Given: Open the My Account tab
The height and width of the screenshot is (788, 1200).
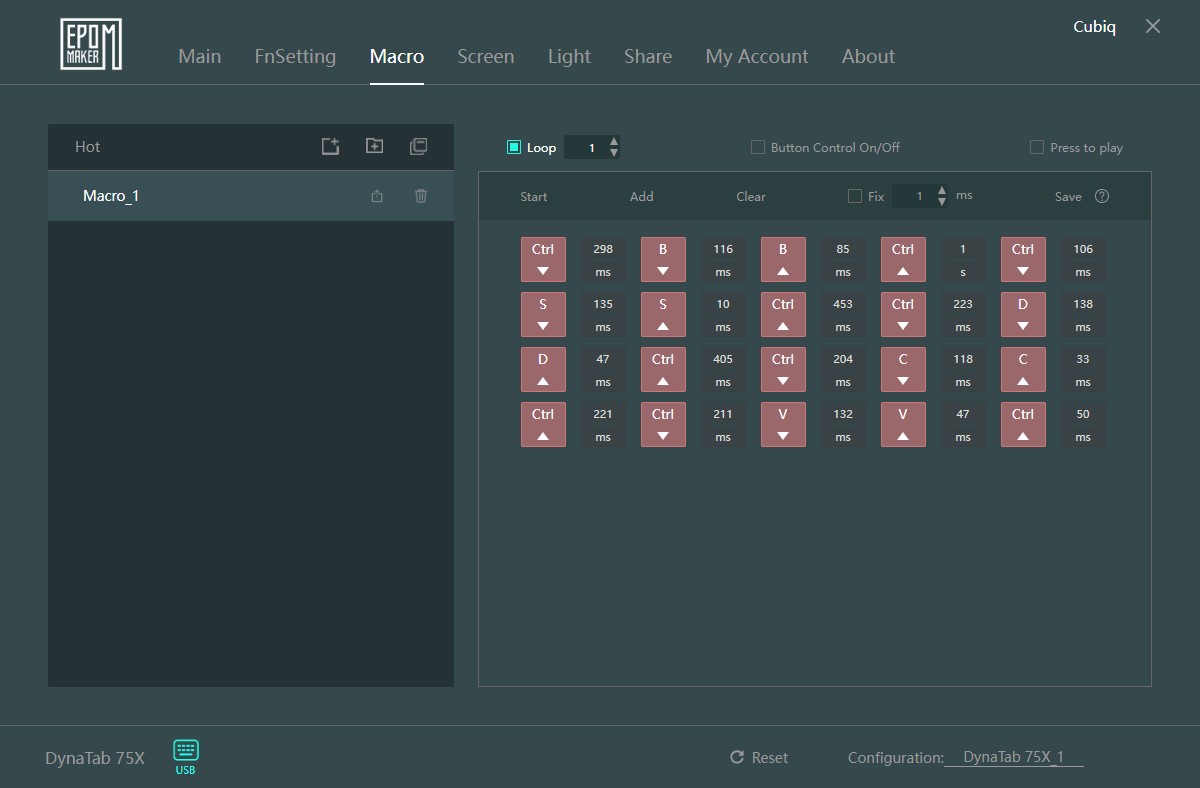Looking at the screenshot, I should 757,57.
